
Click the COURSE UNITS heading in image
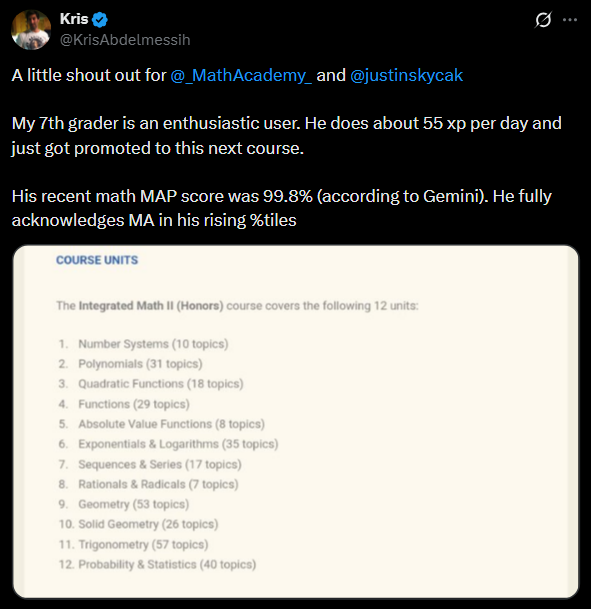click(97, 260)
